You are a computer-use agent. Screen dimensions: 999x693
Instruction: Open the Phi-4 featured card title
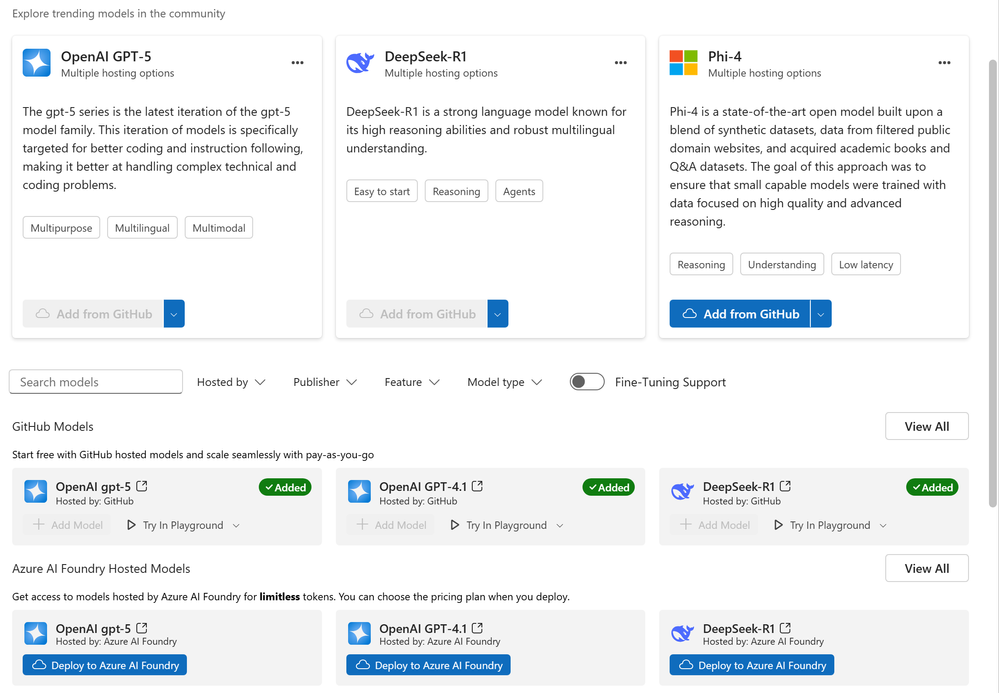[x=725, y=56]
